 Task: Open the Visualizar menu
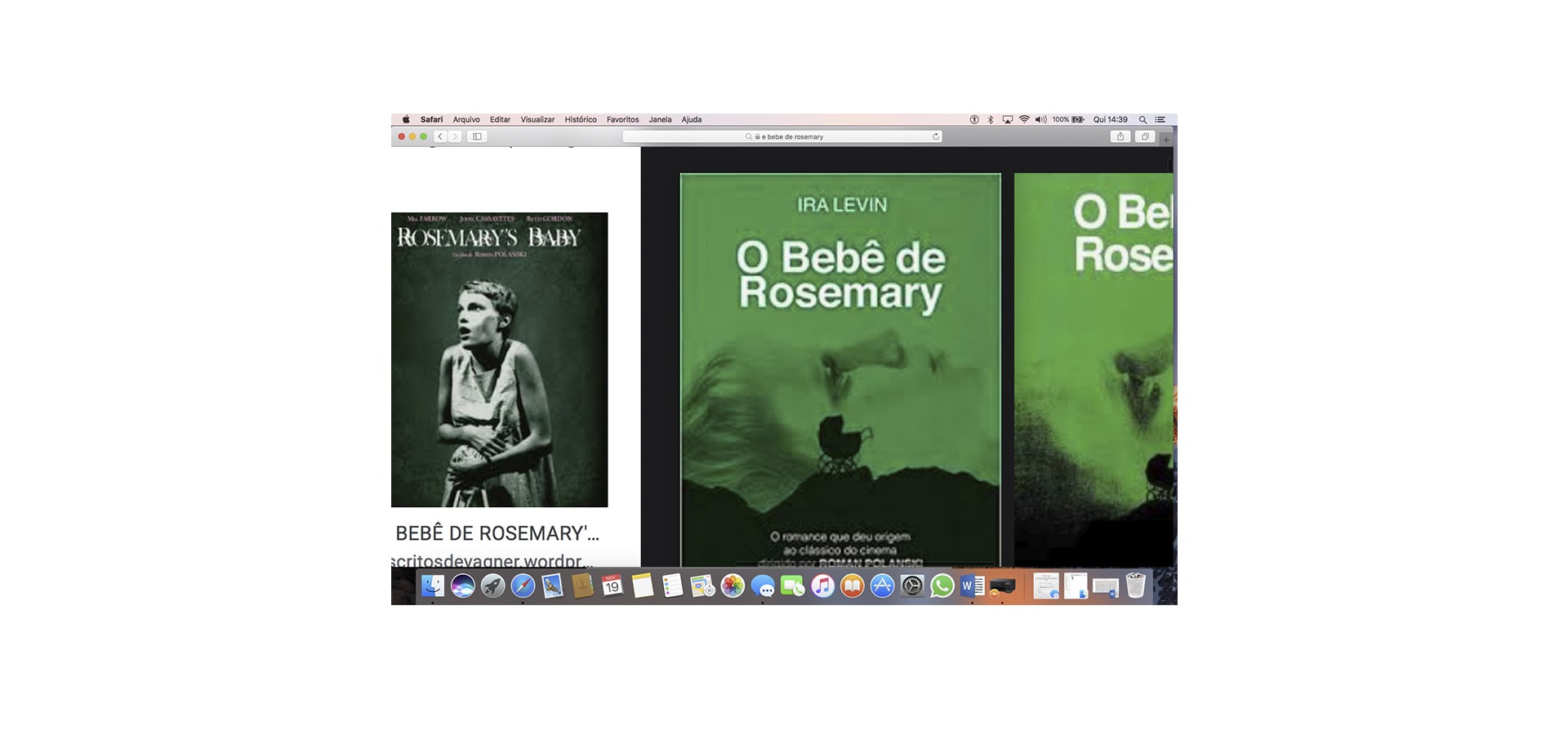click(x=537, y=119)
